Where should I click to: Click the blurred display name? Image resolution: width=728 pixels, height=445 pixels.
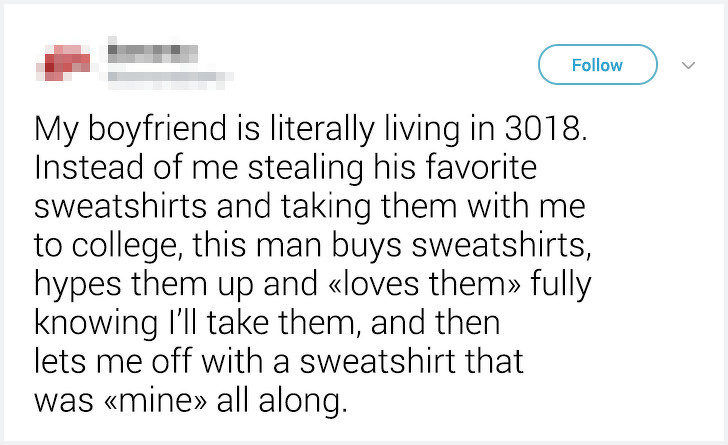153,53
